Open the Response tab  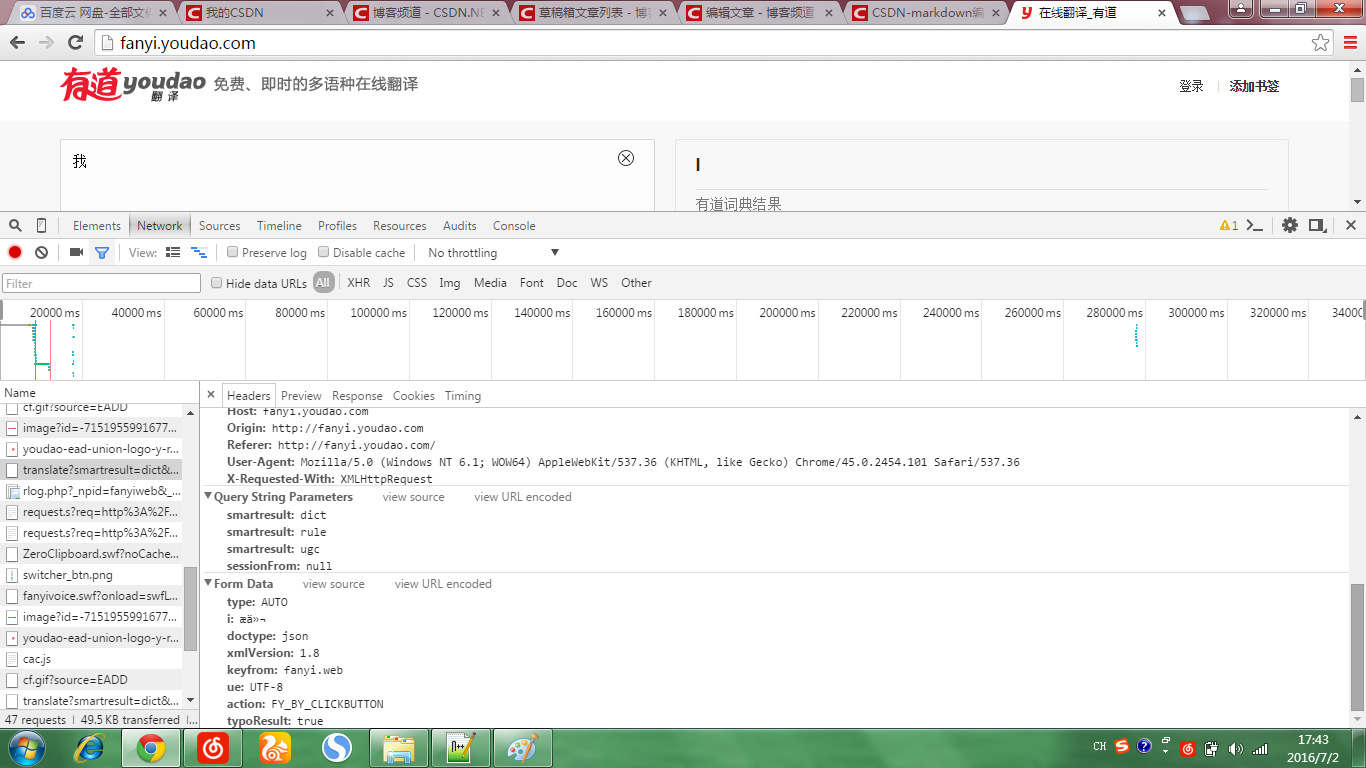click(x=357, y=396)
